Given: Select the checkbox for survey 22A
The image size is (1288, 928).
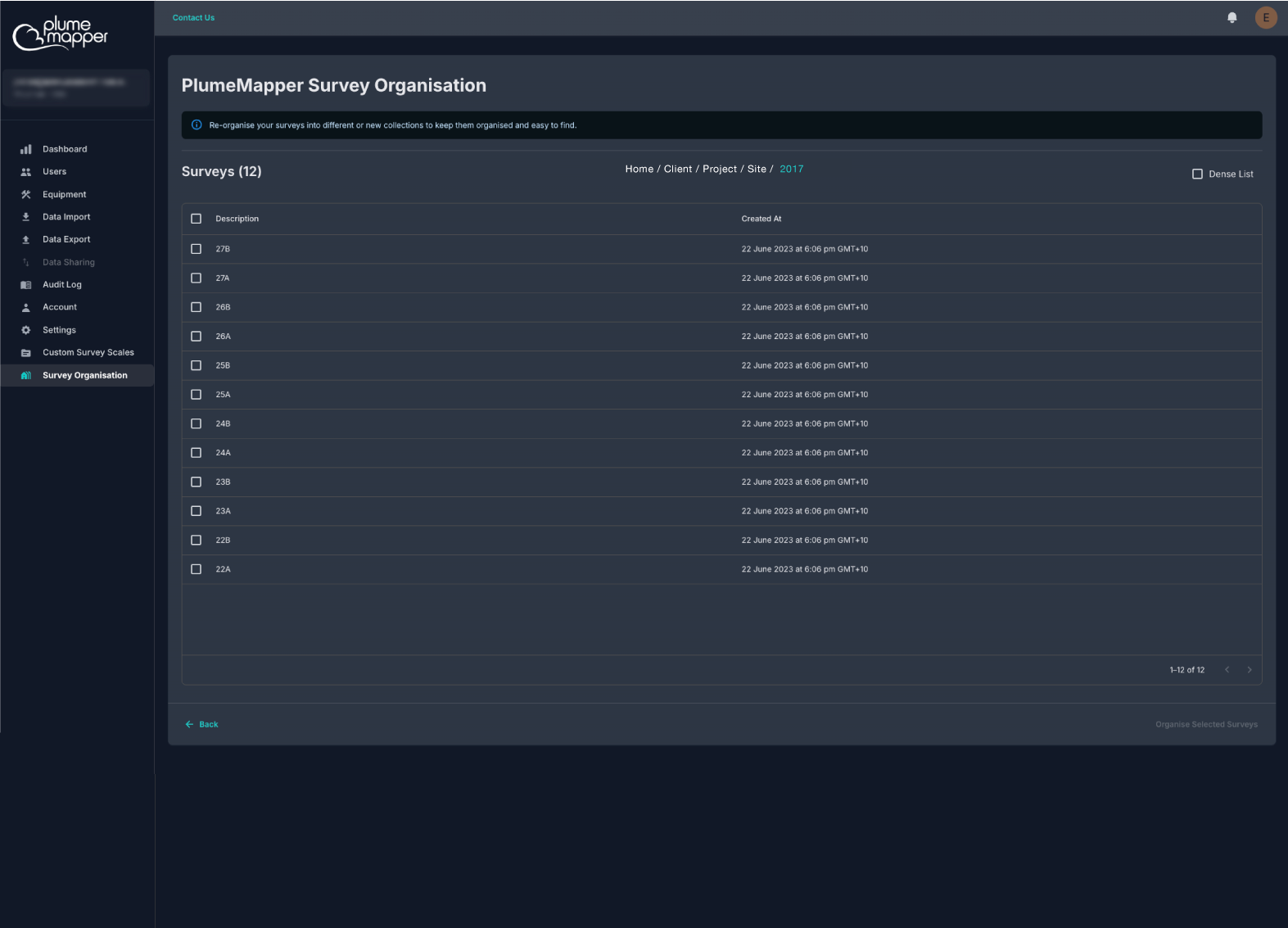Looking at the screenshot, I should [x=197, y=569].
